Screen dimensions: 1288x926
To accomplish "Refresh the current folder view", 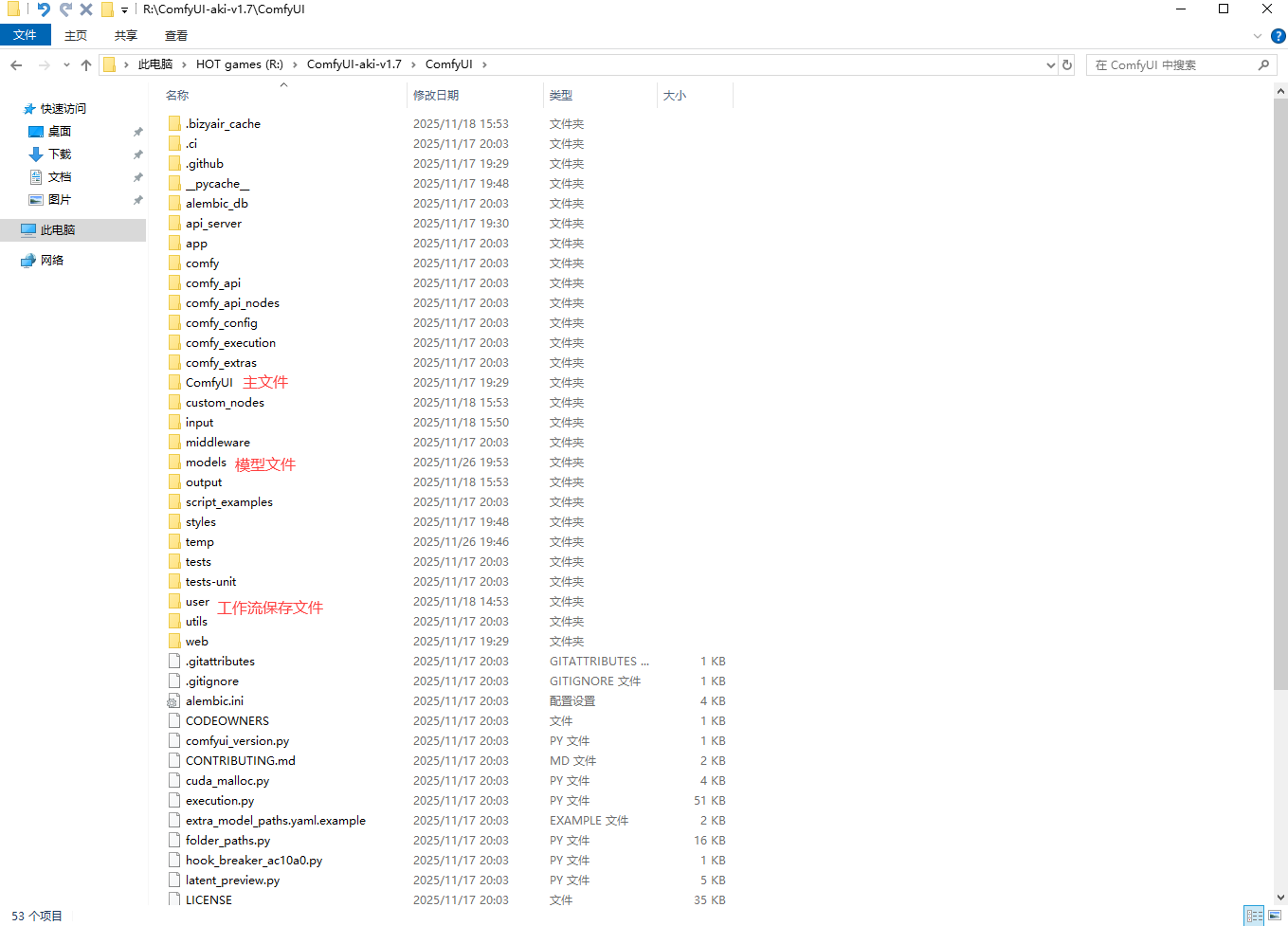I will click(x=1067, y=64).
